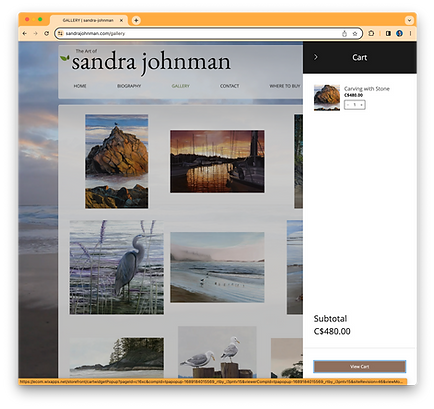Click the View Cart button
This screenshot has height=409, width=434.
[x=359, y=366]
